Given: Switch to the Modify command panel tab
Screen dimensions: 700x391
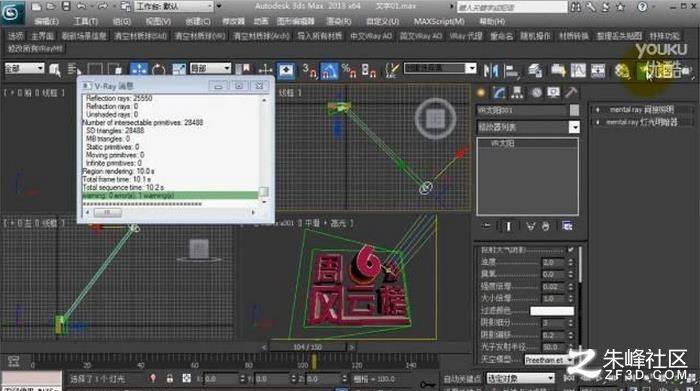Looking at the screenshot, I should (499, 92).
